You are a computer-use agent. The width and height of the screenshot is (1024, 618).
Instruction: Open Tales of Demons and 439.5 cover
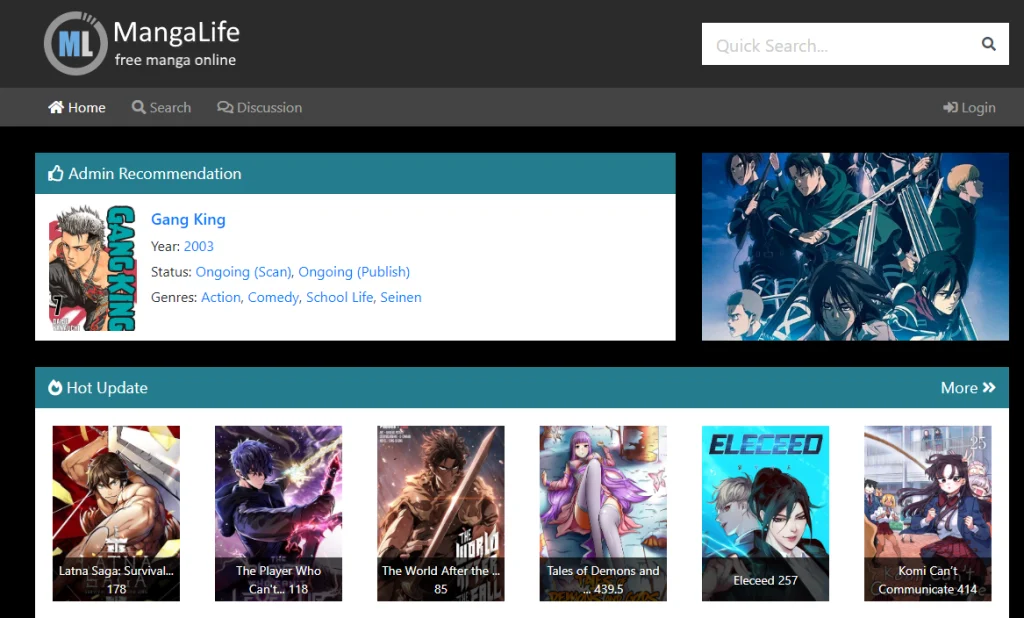pyautogui.click(x=603, y=513)
